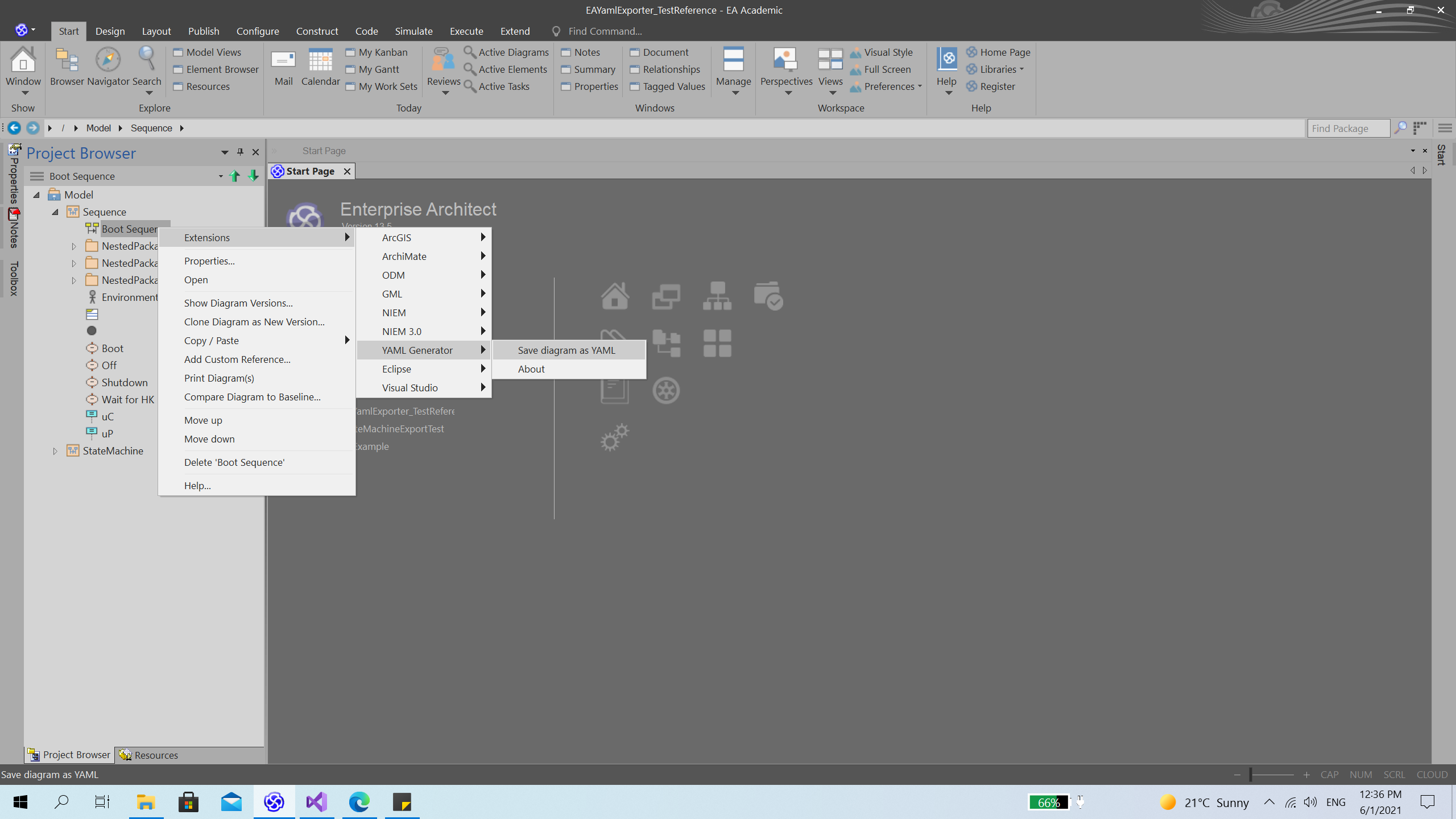Image resolution: width=1456 pixels, height=819 pixels.
Task: Open File Explorer from the taskbar
Action: tap(146, 803)
